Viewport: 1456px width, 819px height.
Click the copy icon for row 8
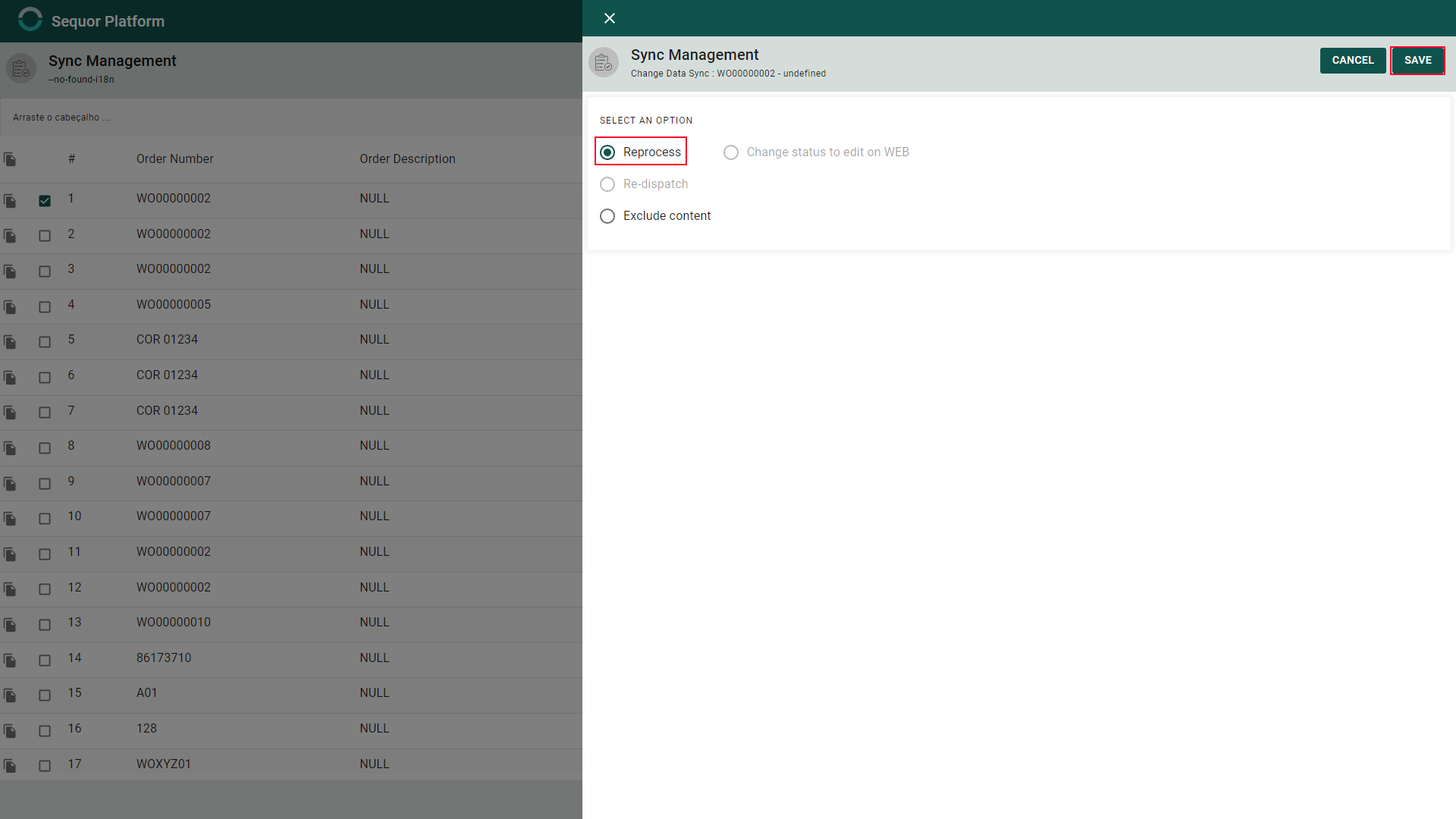click(x=10, y=448)
